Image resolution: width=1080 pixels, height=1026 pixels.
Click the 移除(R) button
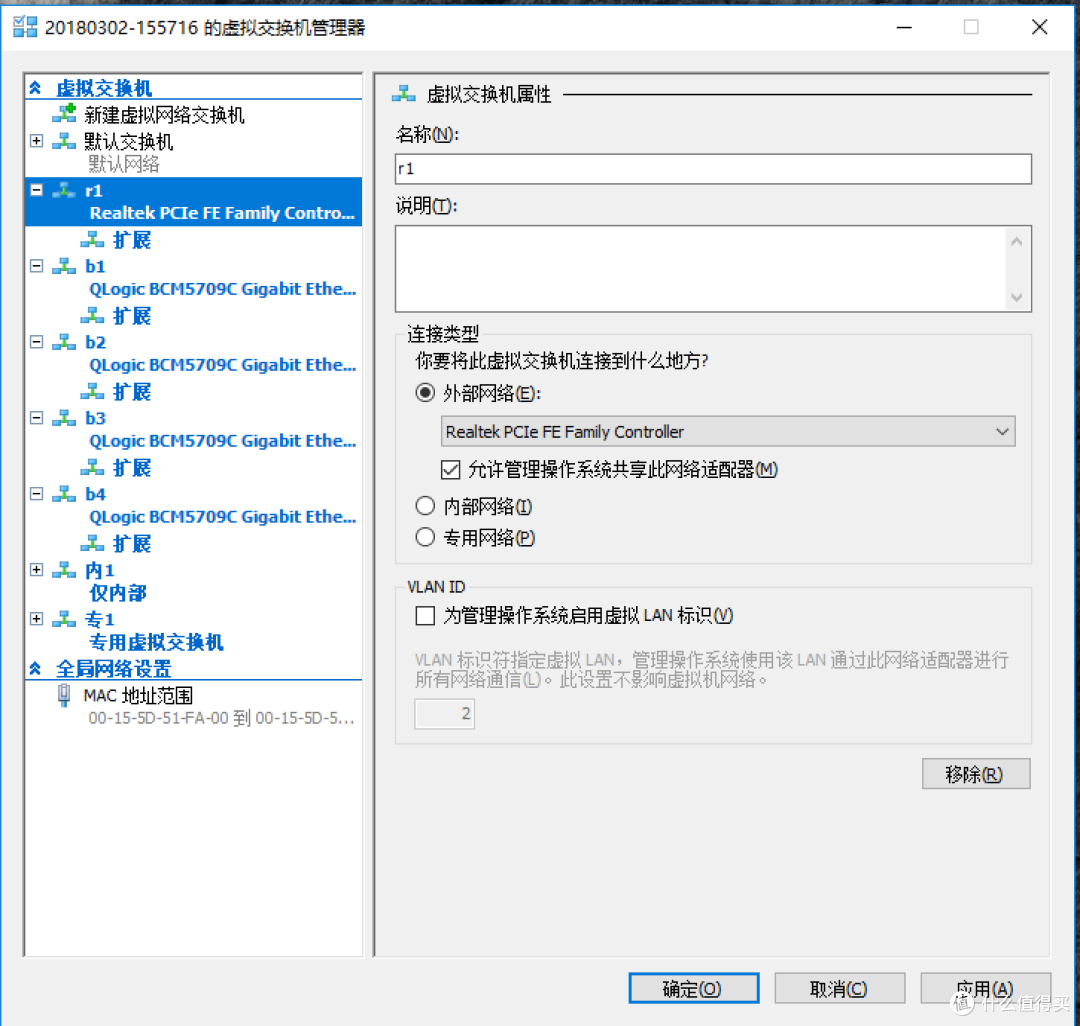(x=976, y=774)
